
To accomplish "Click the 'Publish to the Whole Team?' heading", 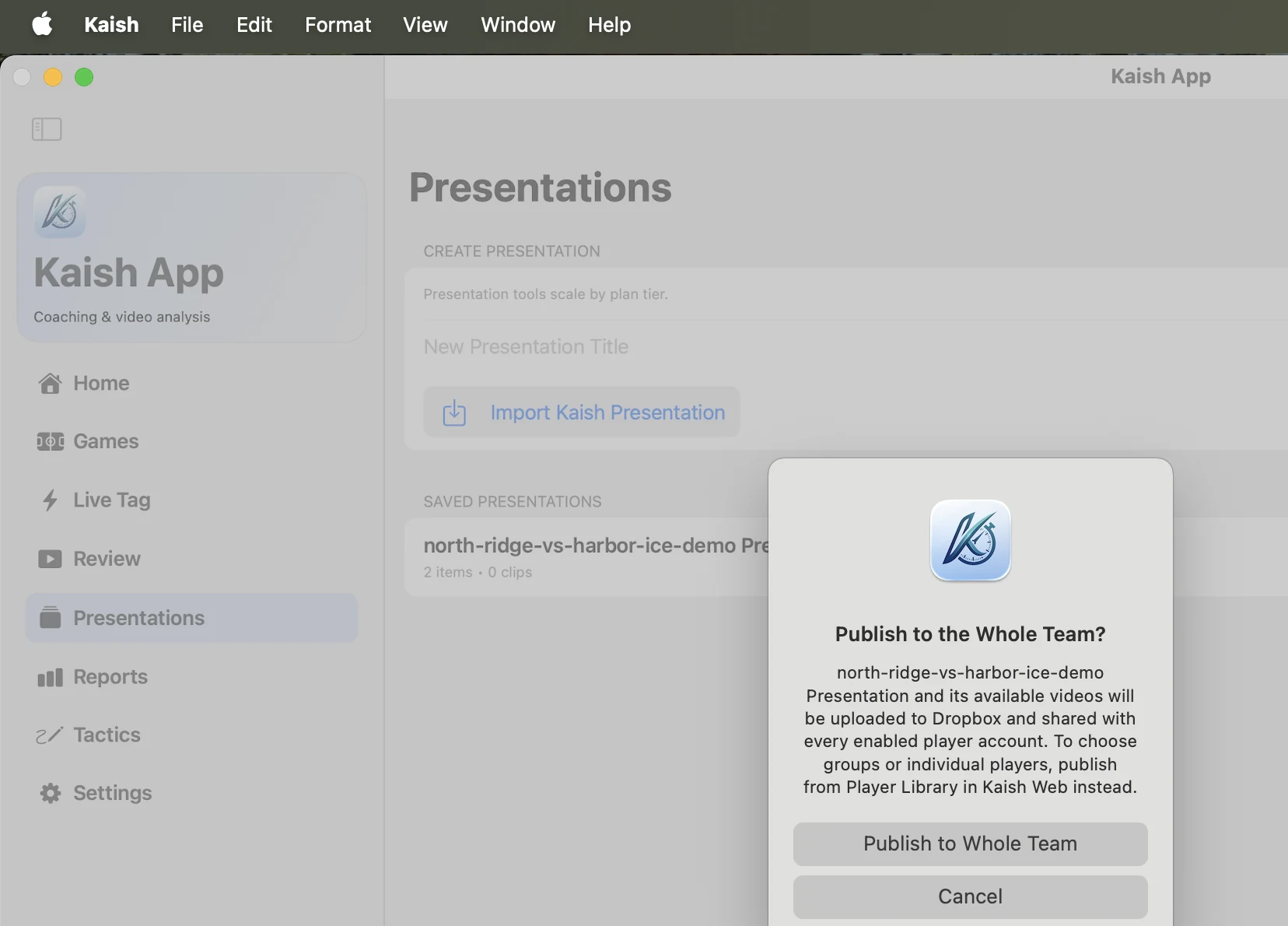I will [x=971, y=634].
